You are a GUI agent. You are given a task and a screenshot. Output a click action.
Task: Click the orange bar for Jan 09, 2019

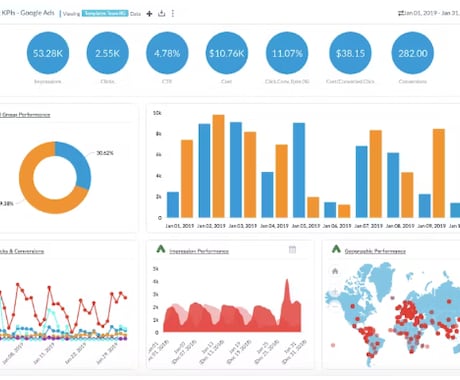(439, 173)
